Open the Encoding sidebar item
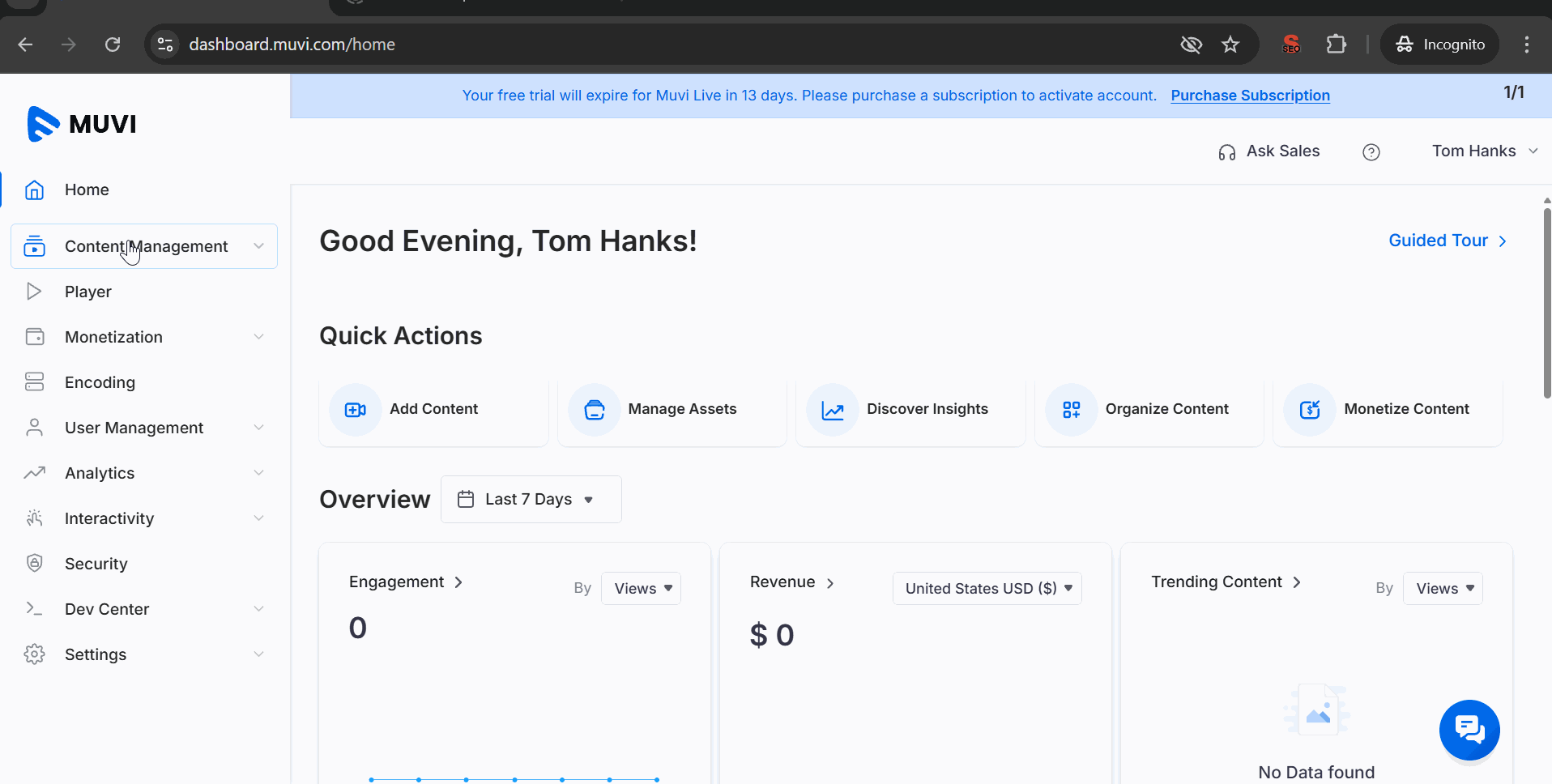 (x=100, y=382)
